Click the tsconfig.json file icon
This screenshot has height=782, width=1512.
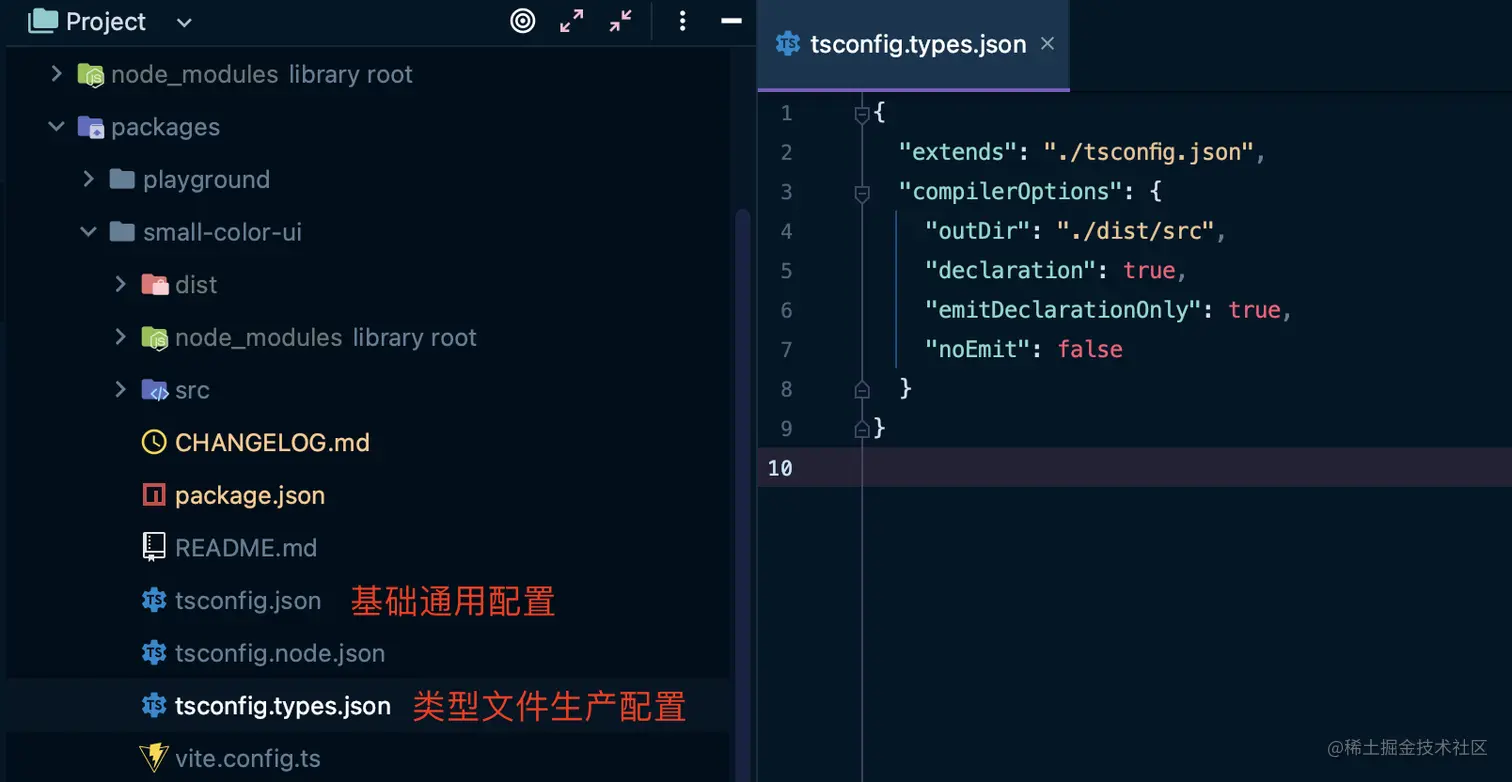coord(154,600)
